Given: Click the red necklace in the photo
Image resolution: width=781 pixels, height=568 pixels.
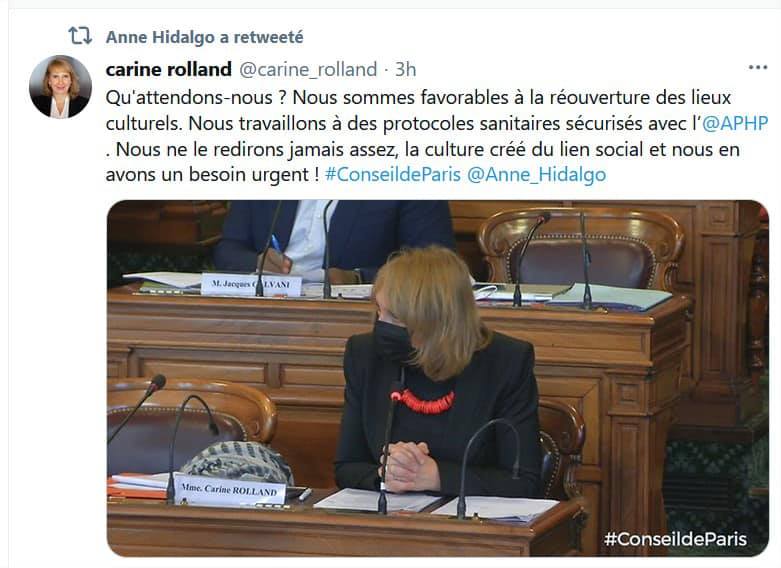Looking at the screenshot, I should tap(426, 402).
